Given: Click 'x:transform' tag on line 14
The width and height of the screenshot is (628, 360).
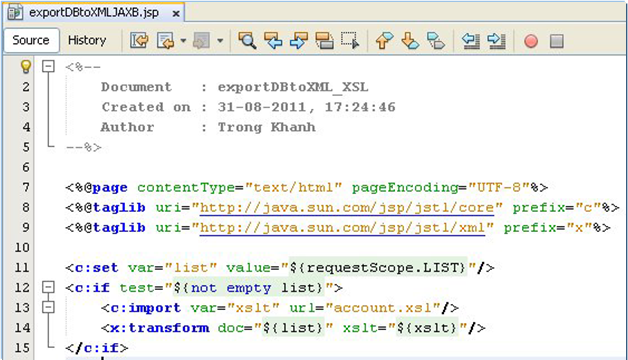Looking at the screenshot, I should pyautogui.click(x=159, y=328).
